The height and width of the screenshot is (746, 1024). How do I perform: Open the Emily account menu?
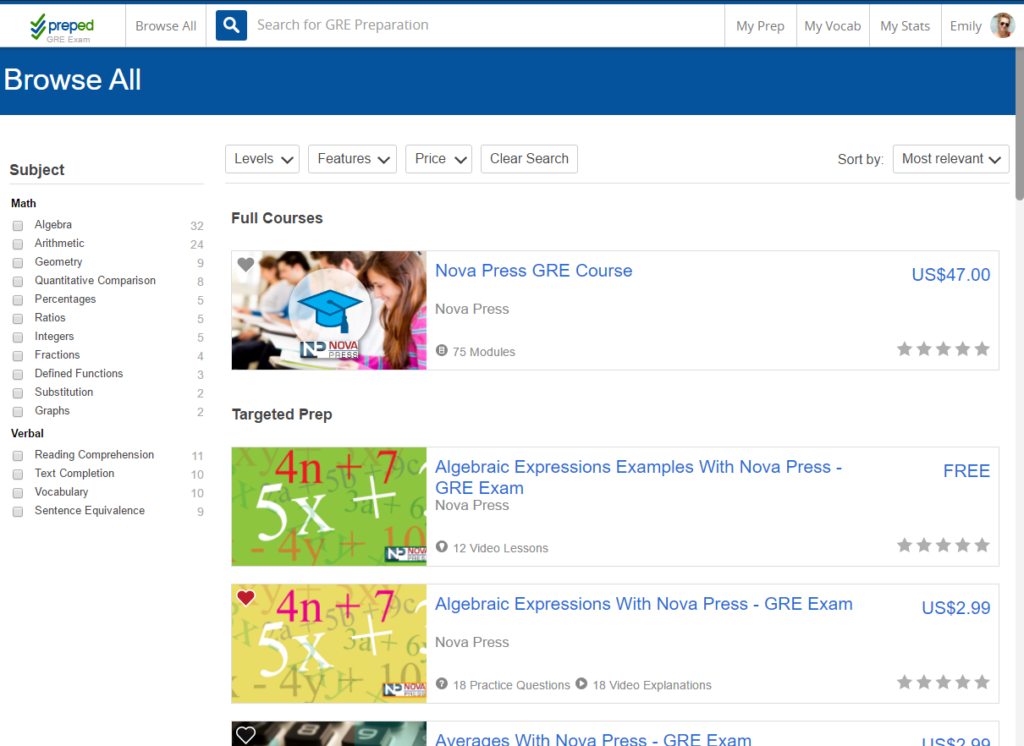click(x=965, y=26)
